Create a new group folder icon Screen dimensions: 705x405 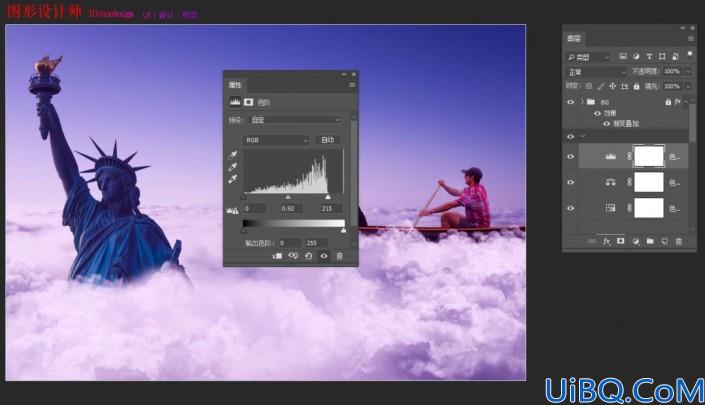pos(650,241)
